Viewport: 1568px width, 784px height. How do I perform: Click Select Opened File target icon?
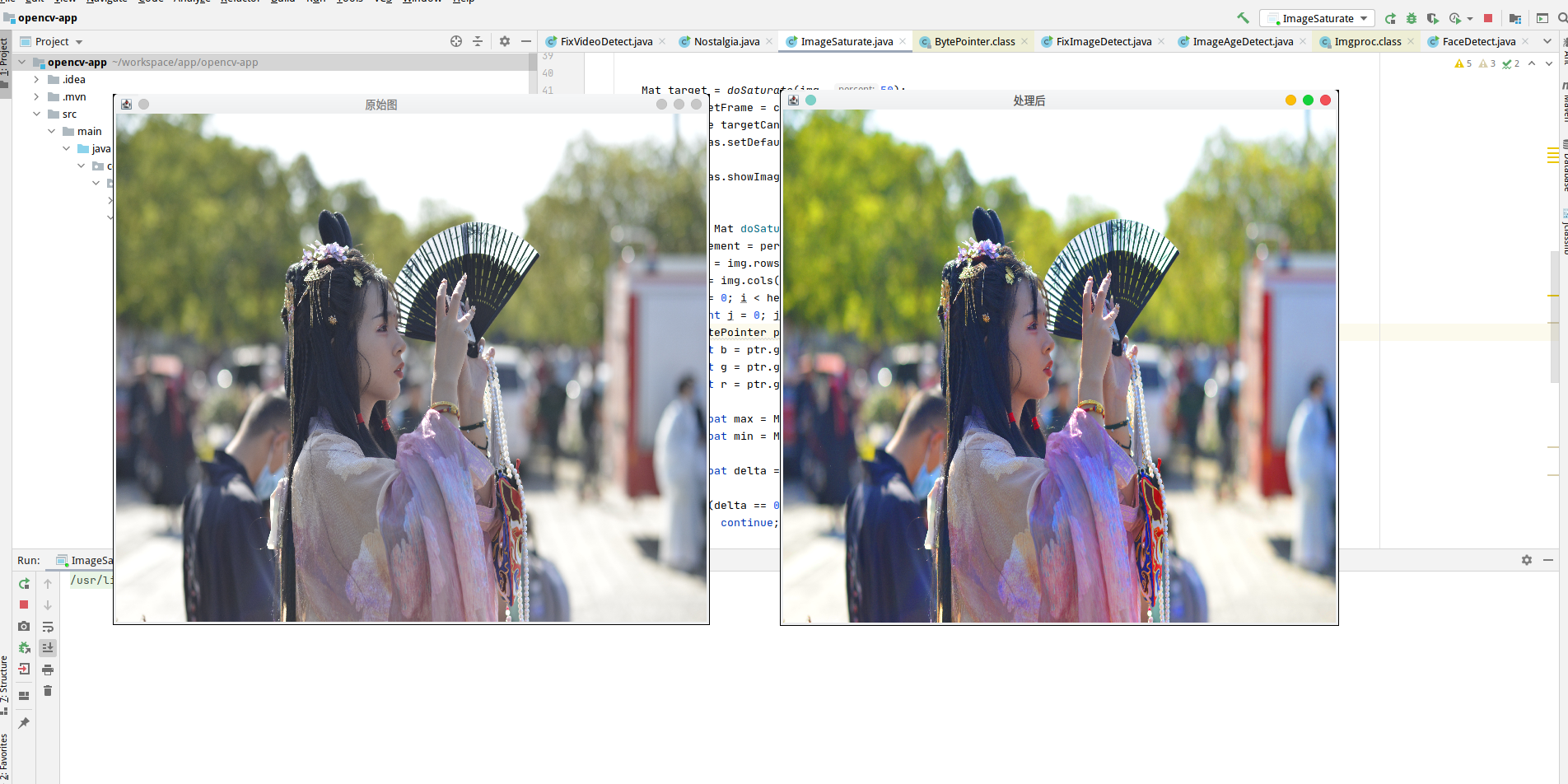point(456,41)
